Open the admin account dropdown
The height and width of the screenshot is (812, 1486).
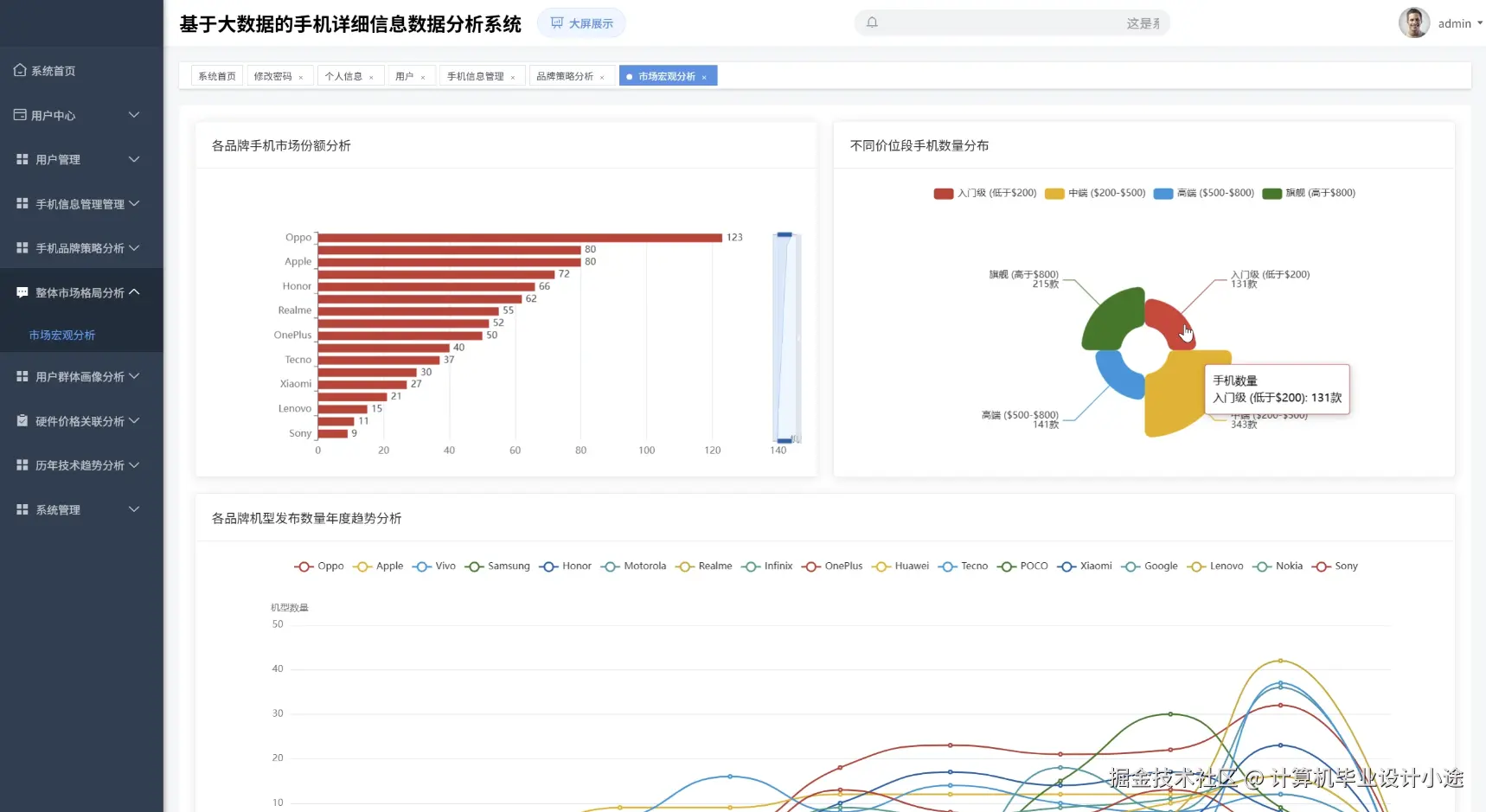coord(1461,23)
